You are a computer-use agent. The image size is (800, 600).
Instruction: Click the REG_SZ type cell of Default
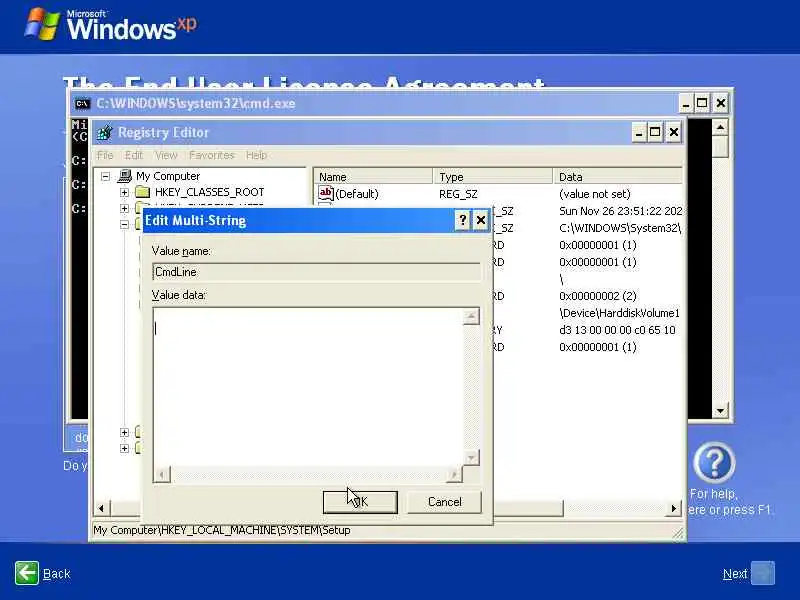(458, 194)
